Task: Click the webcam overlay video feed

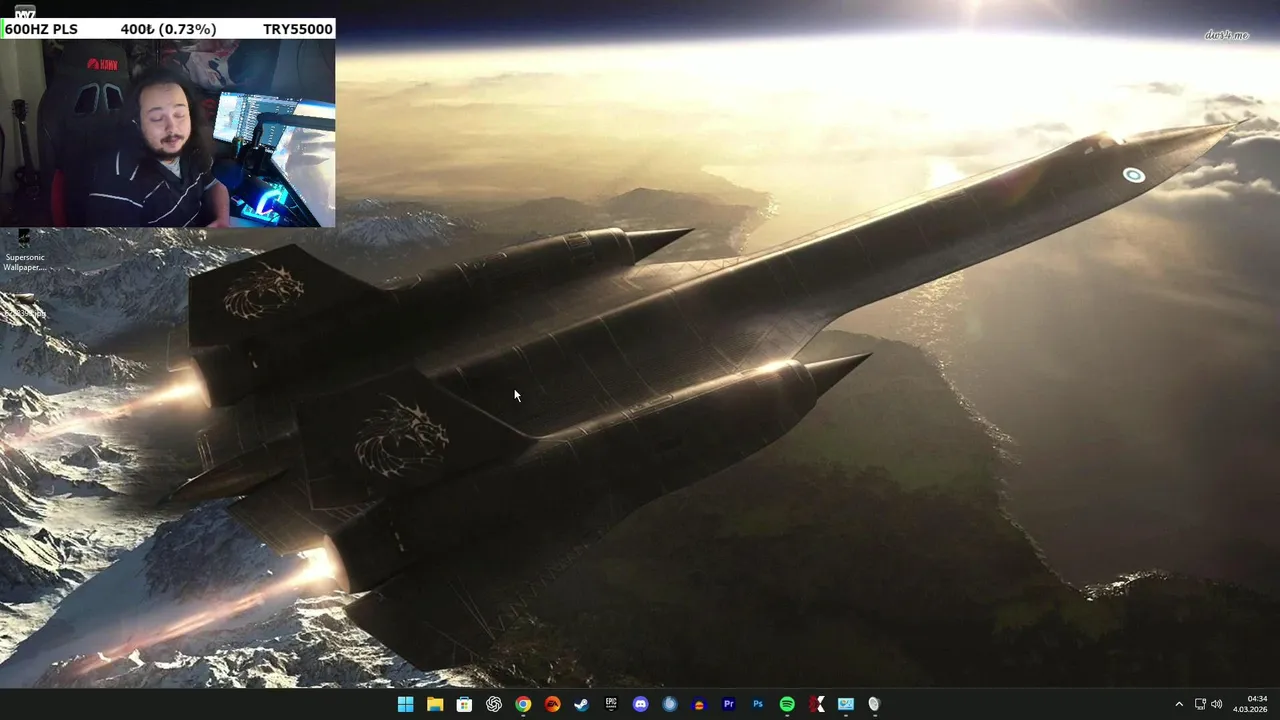Action: 168,133
